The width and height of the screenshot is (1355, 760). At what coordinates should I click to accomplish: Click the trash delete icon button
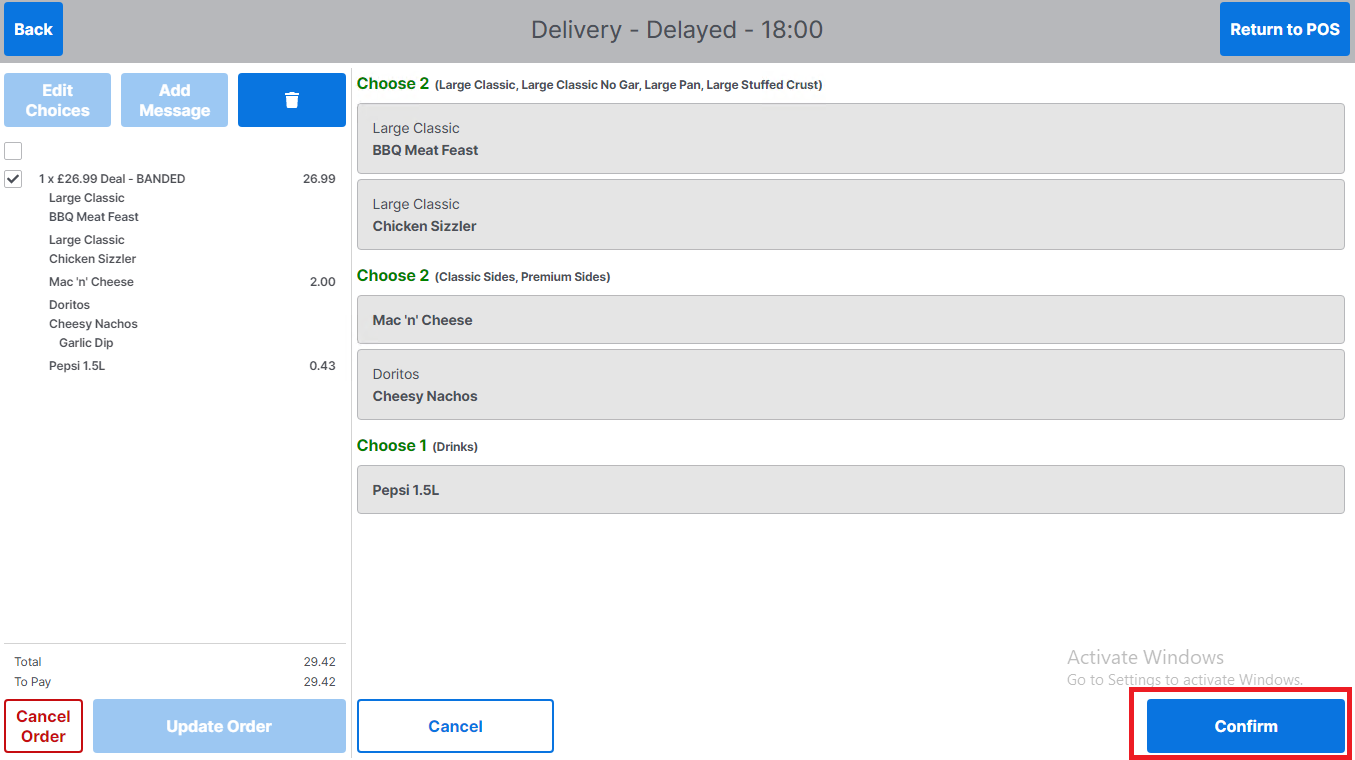(291, 100)
